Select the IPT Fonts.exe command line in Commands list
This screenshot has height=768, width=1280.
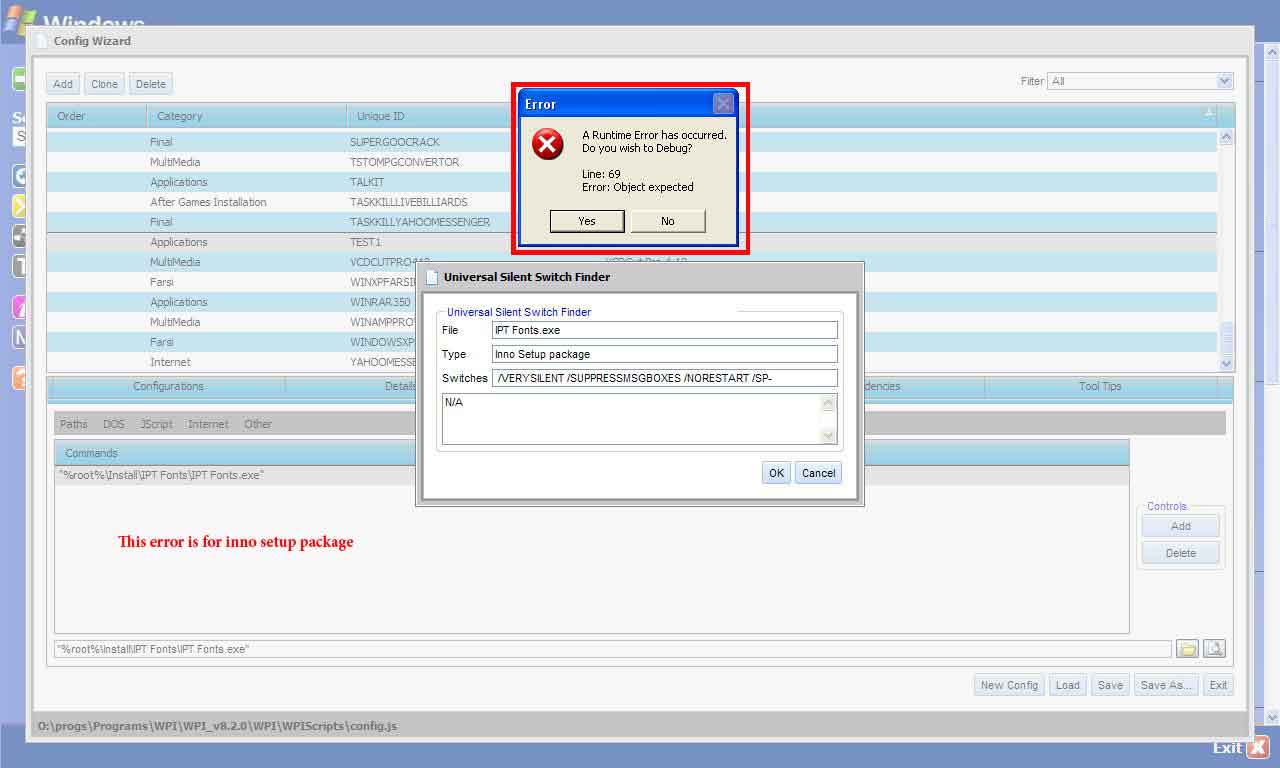point(592,475)
